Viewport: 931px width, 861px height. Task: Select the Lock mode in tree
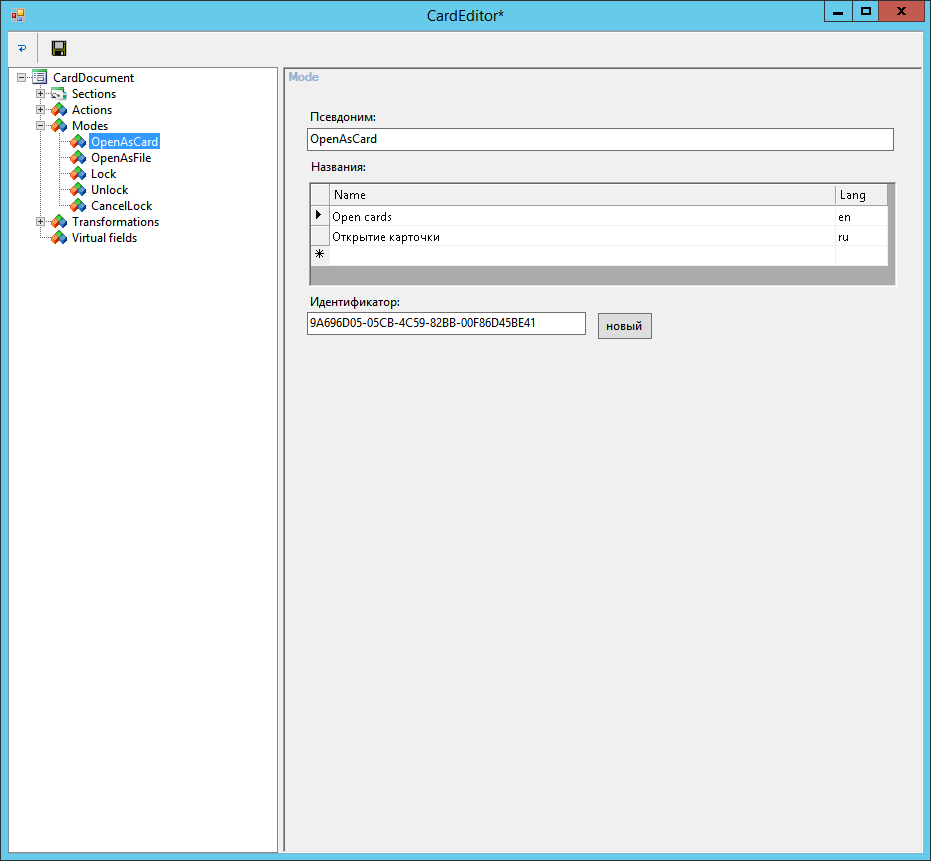point(103,174)
